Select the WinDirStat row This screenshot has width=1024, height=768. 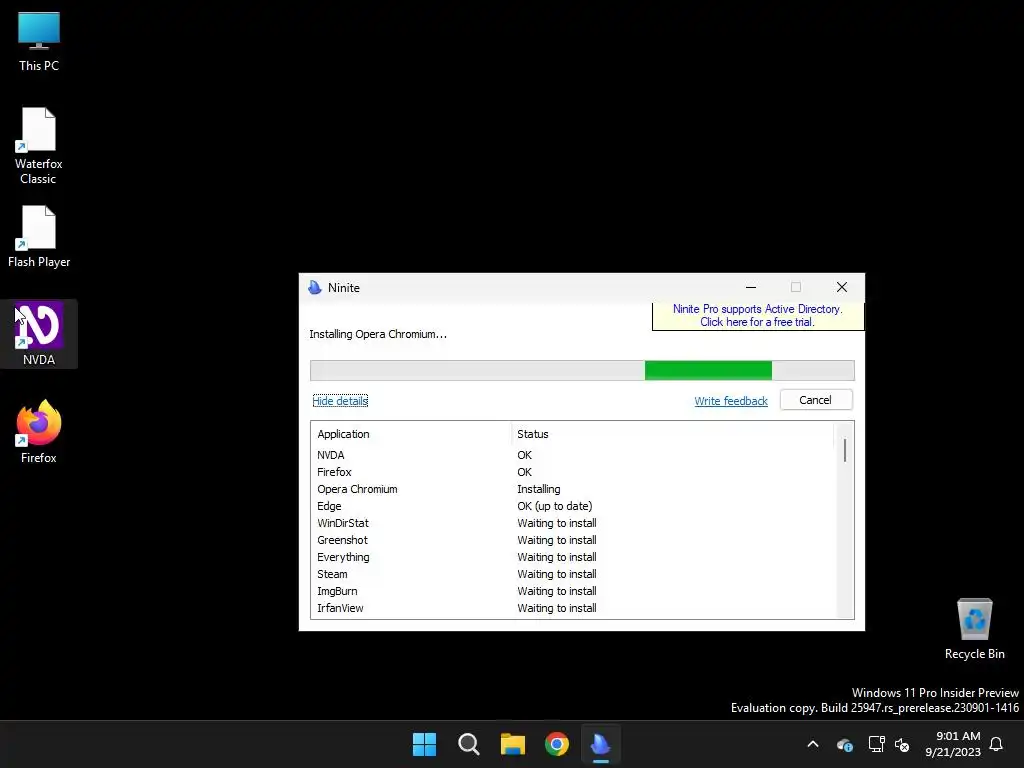[x=573, y=522]
